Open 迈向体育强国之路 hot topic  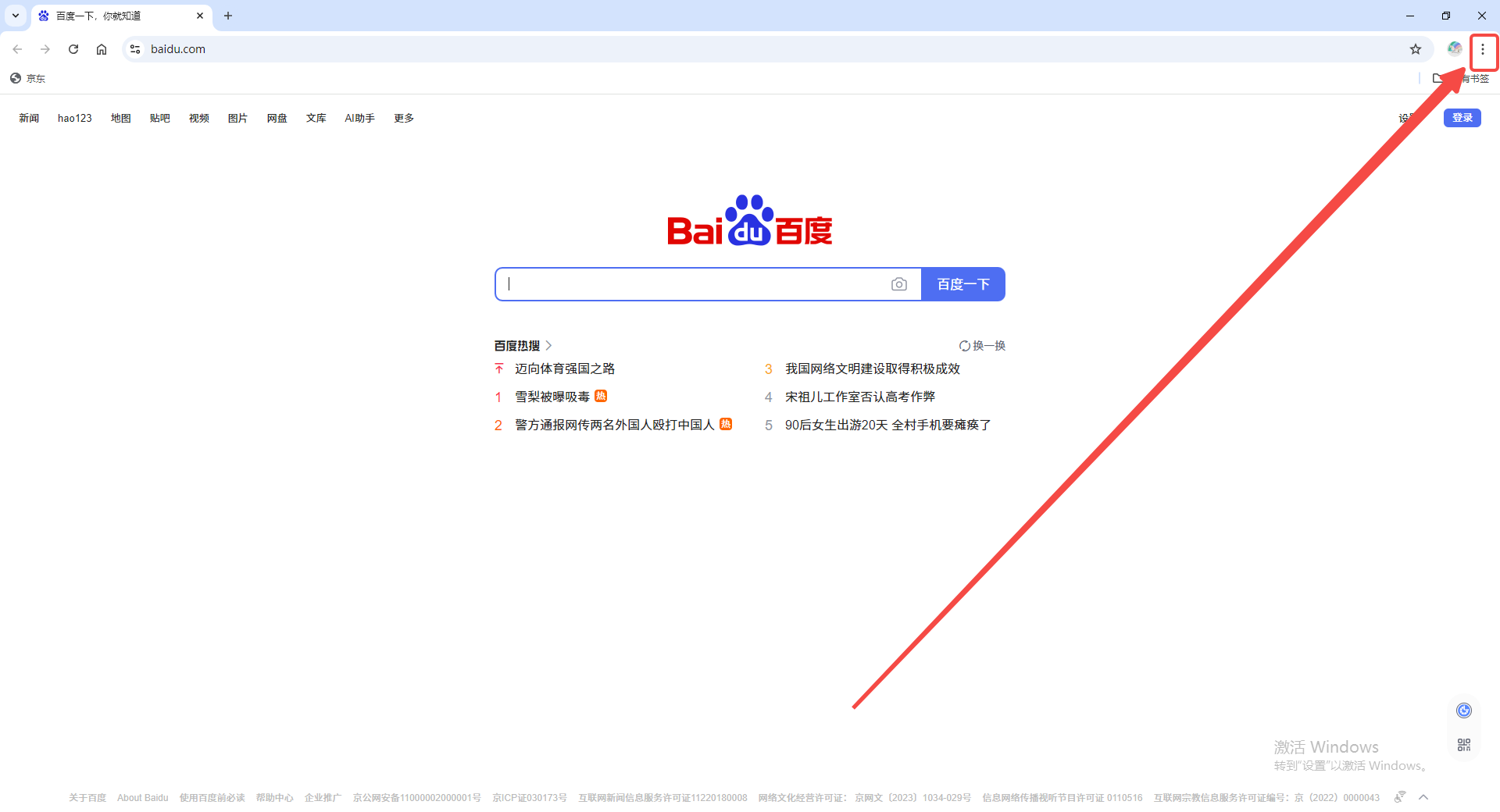565,369
